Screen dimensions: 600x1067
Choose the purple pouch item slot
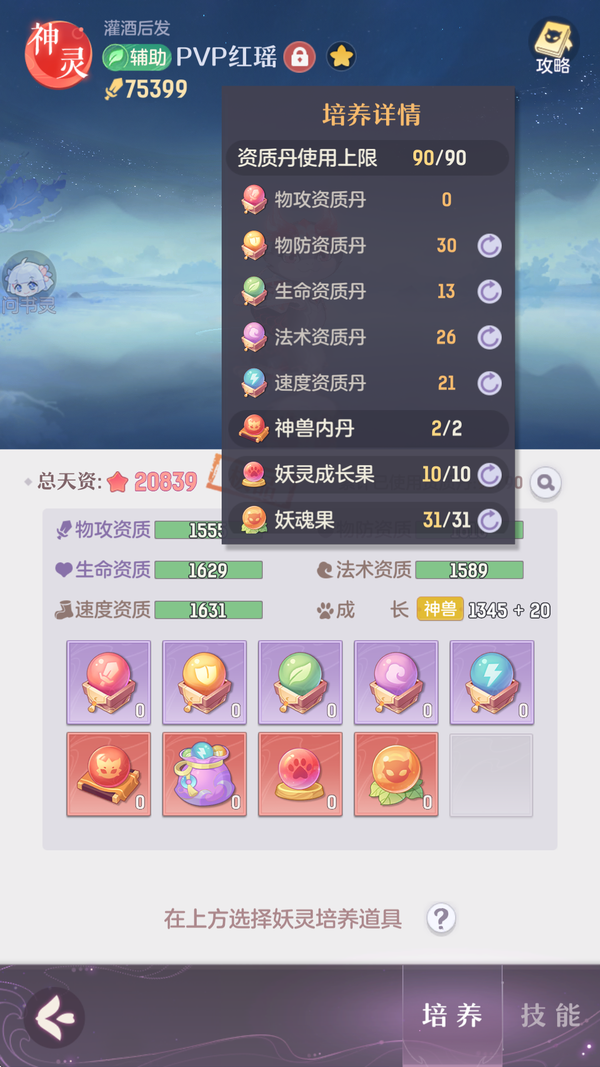[x=205, y=774]
